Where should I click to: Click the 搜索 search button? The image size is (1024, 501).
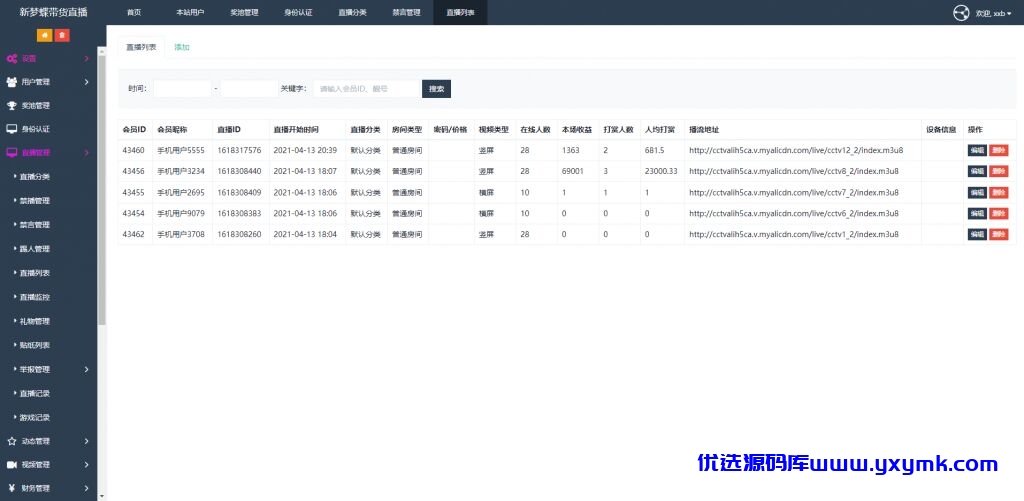point(436,89)
